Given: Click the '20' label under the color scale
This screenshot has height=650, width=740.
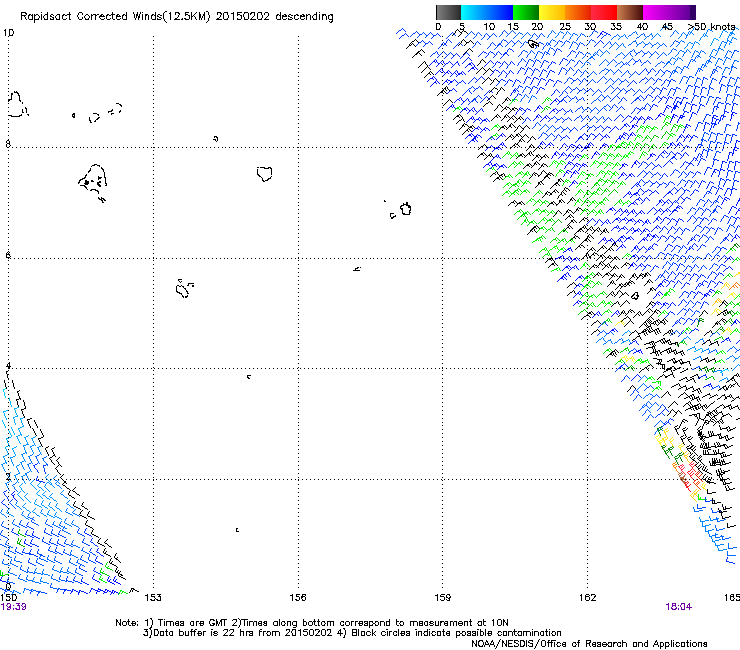Looking at the screenshot, I should (x=537, y=27).
